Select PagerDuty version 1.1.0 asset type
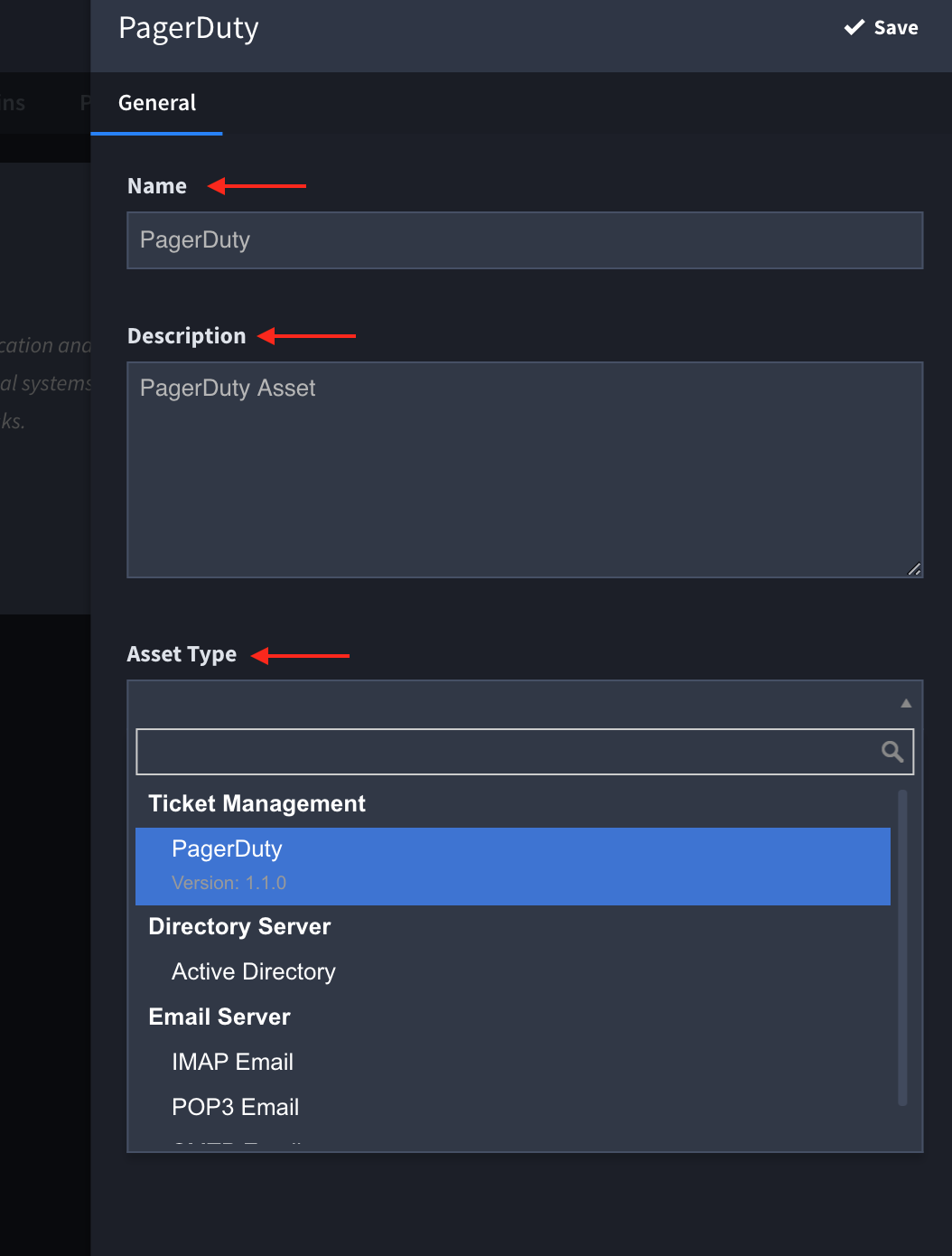Screen dimensions: 952x1256 (512, 866)
